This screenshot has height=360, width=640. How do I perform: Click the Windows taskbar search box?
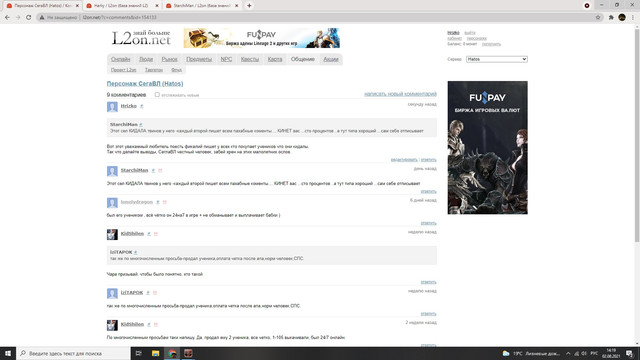[x=73, y=353]
